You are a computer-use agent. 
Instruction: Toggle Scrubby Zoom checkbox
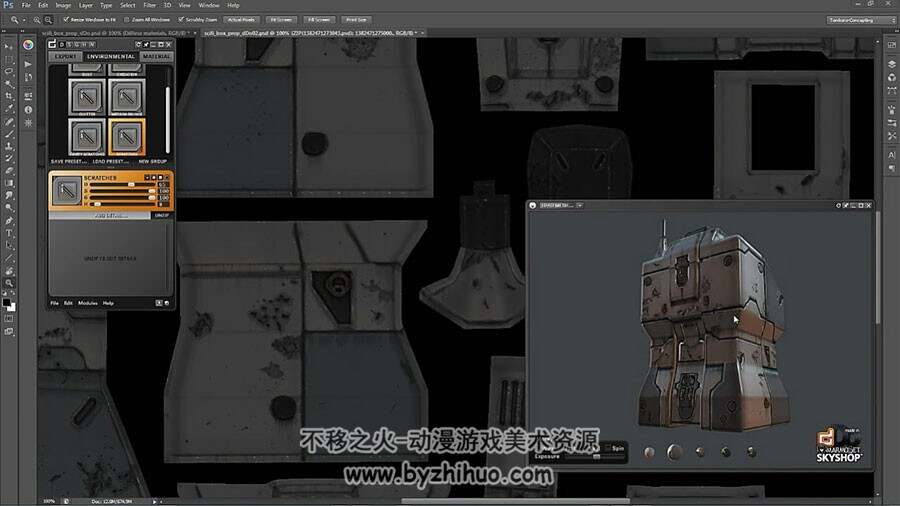tap(181, 20)
